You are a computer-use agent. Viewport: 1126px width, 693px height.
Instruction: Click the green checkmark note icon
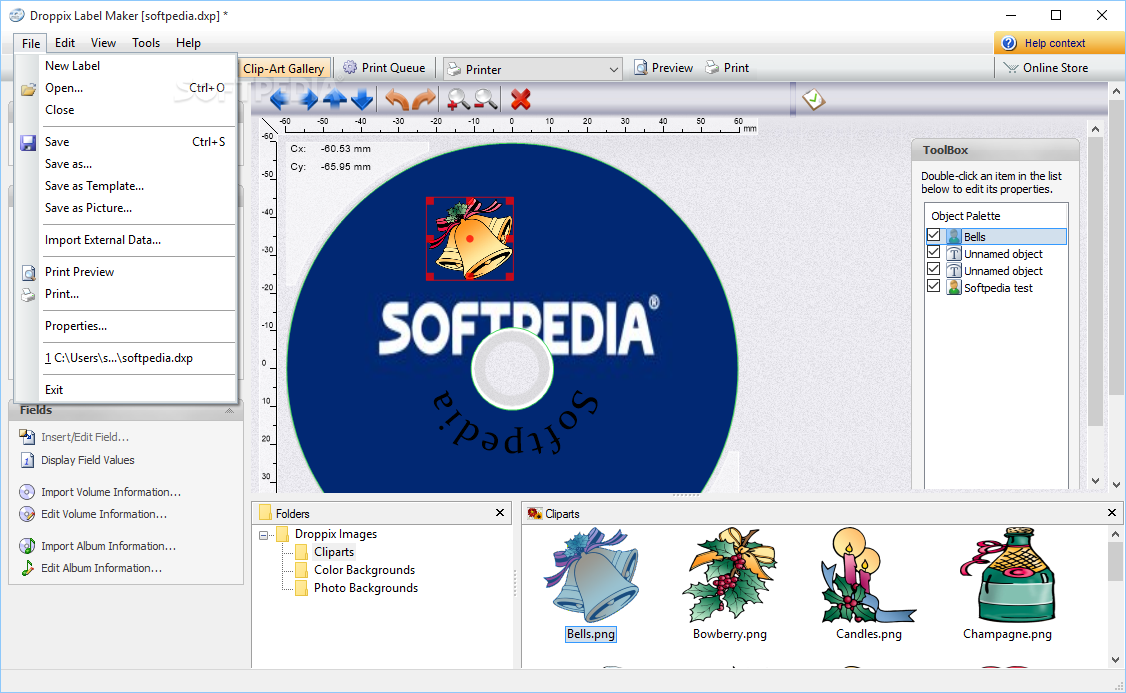[814, 99]
